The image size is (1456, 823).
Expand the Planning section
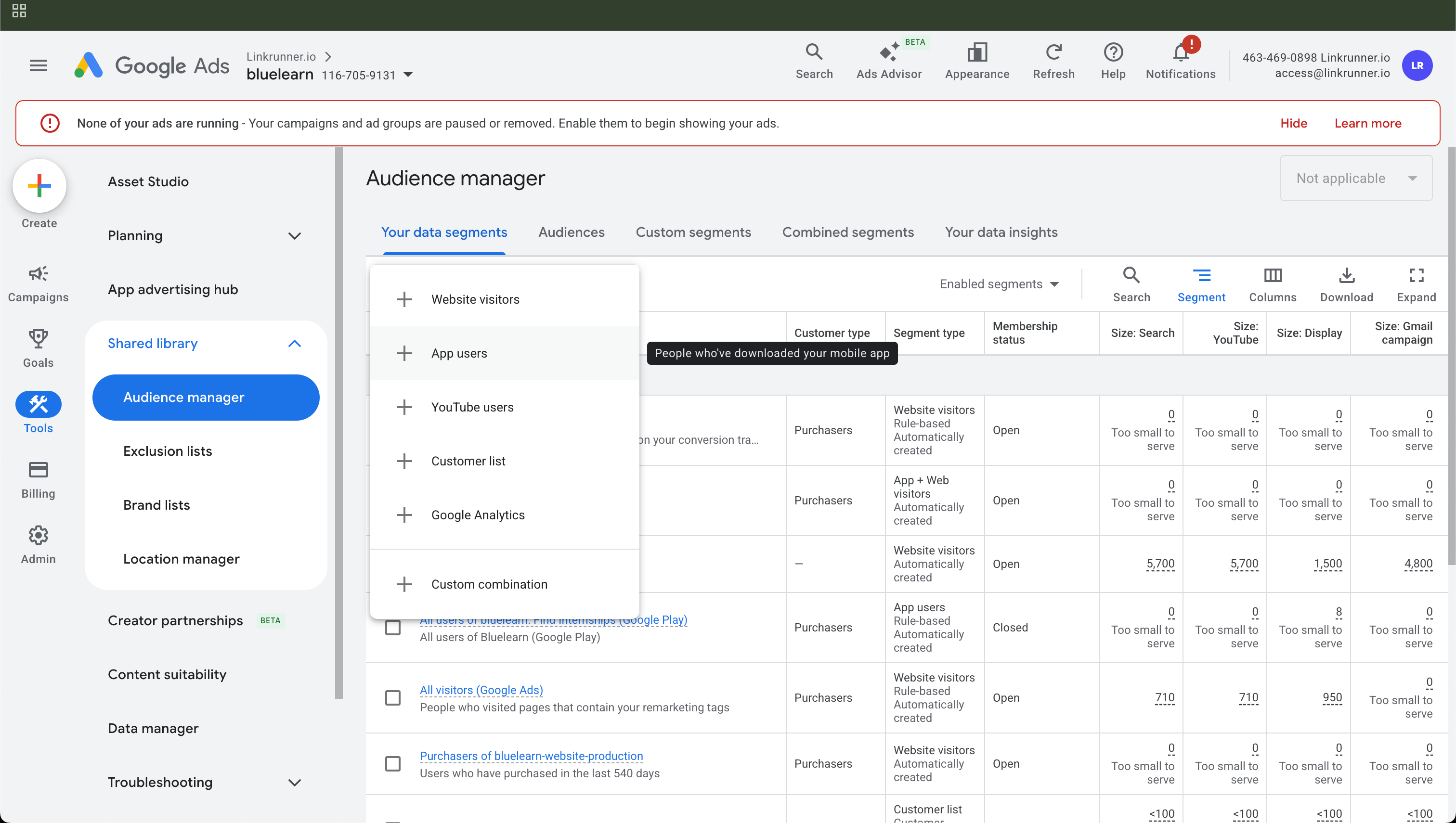click(294, 236)
